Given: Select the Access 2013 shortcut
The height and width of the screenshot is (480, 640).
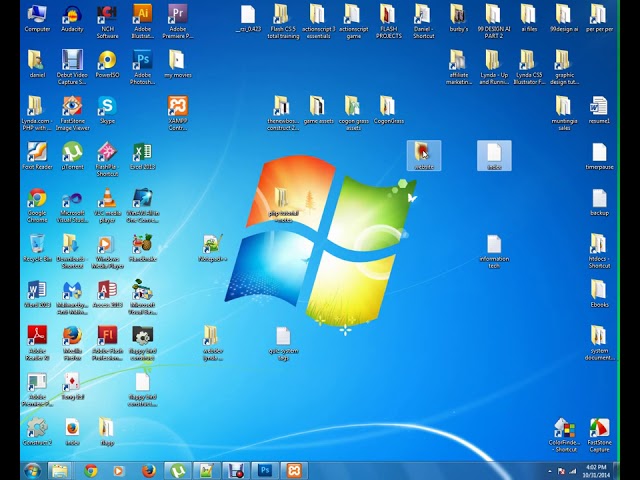Looking at the screenshot, I should (x=107, y=294).
